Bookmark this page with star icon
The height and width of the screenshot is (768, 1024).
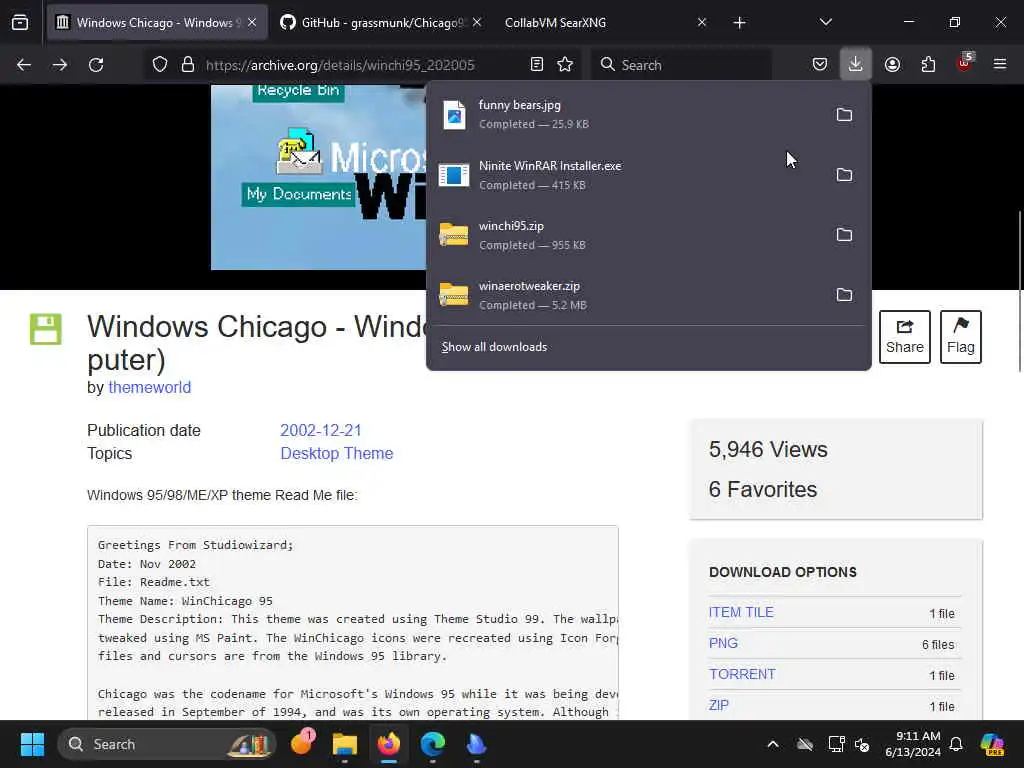pyautogui.click(x=565, y=65)
